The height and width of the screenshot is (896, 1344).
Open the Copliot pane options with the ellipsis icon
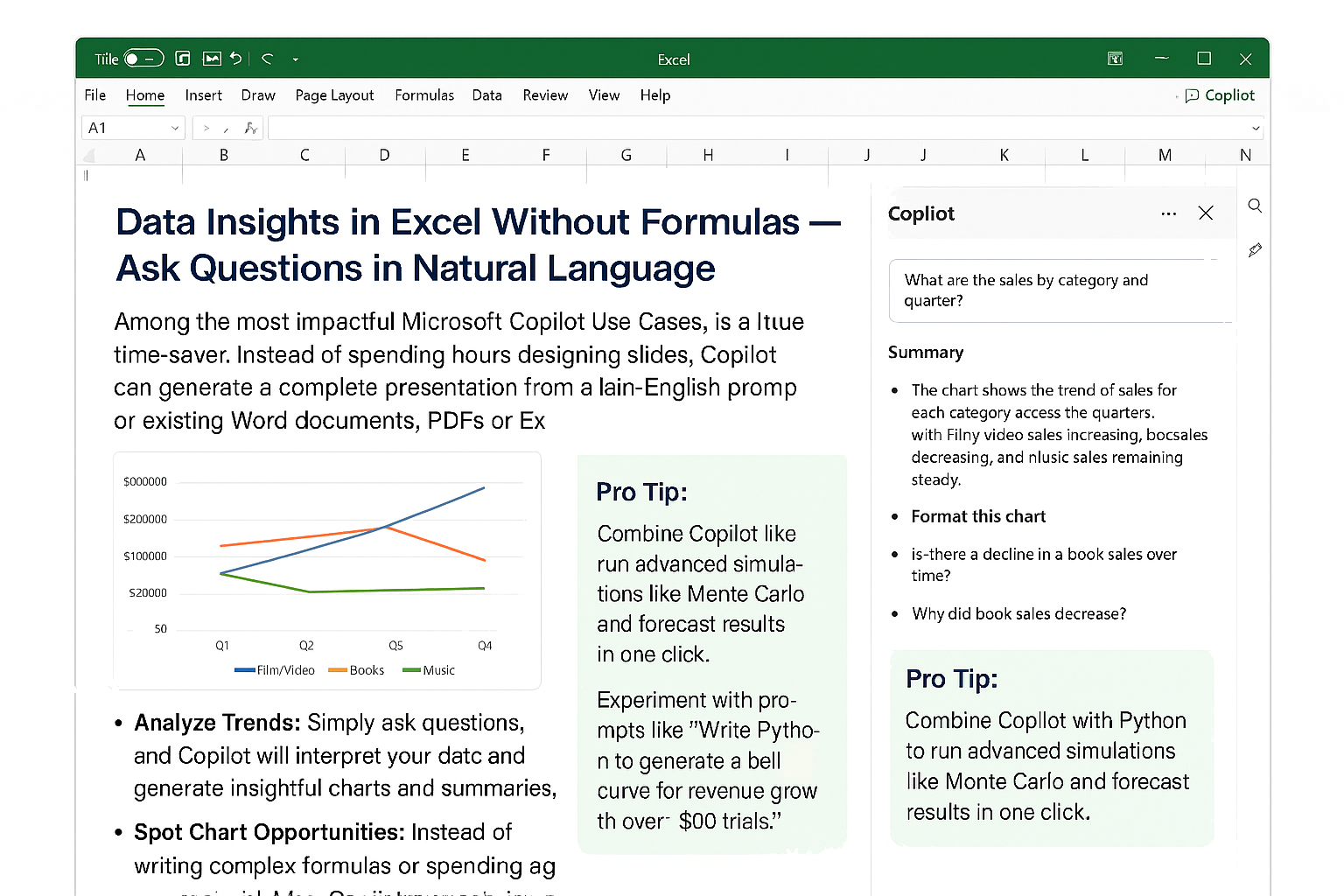coord(1168,213)
